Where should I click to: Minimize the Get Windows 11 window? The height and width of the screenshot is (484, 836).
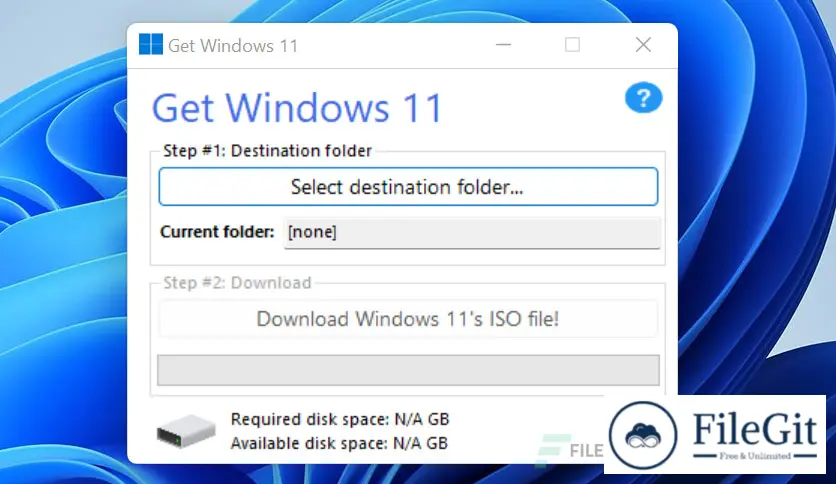[503, 45]
